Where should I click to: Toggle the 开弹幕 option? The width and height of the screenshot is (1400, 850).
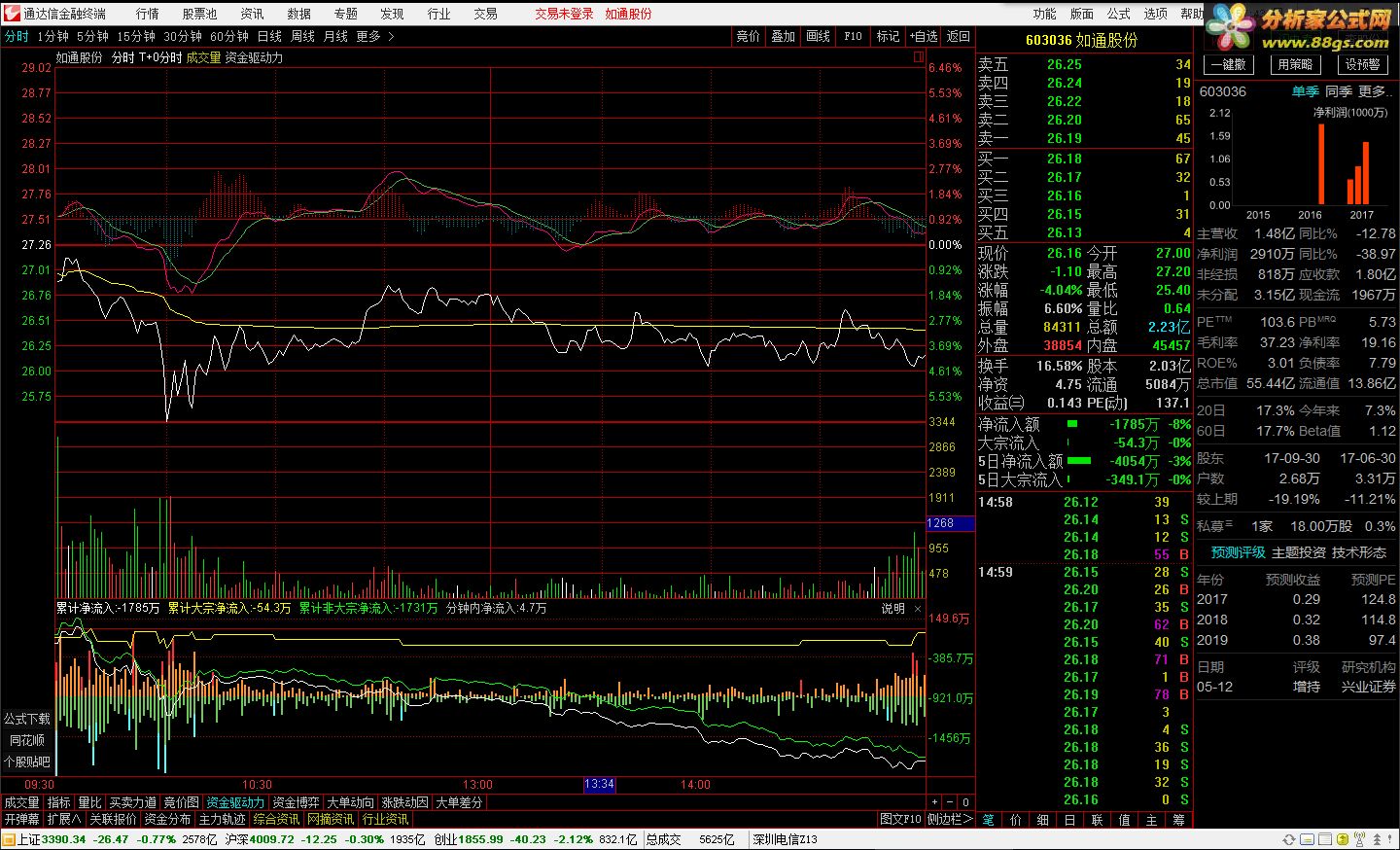point(21,819)
